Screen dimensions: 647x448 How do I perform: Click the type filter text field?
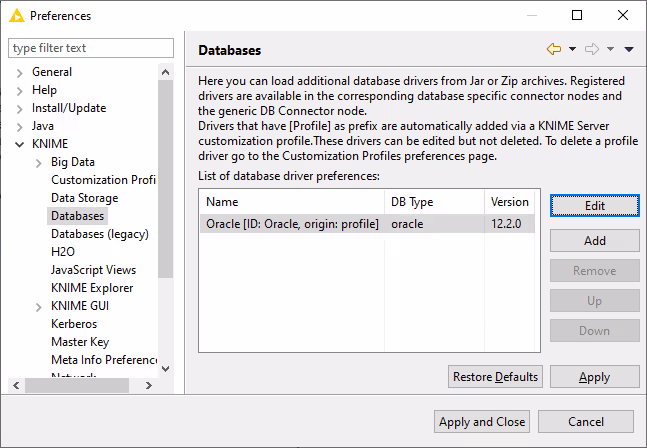[x=90, y=48]
